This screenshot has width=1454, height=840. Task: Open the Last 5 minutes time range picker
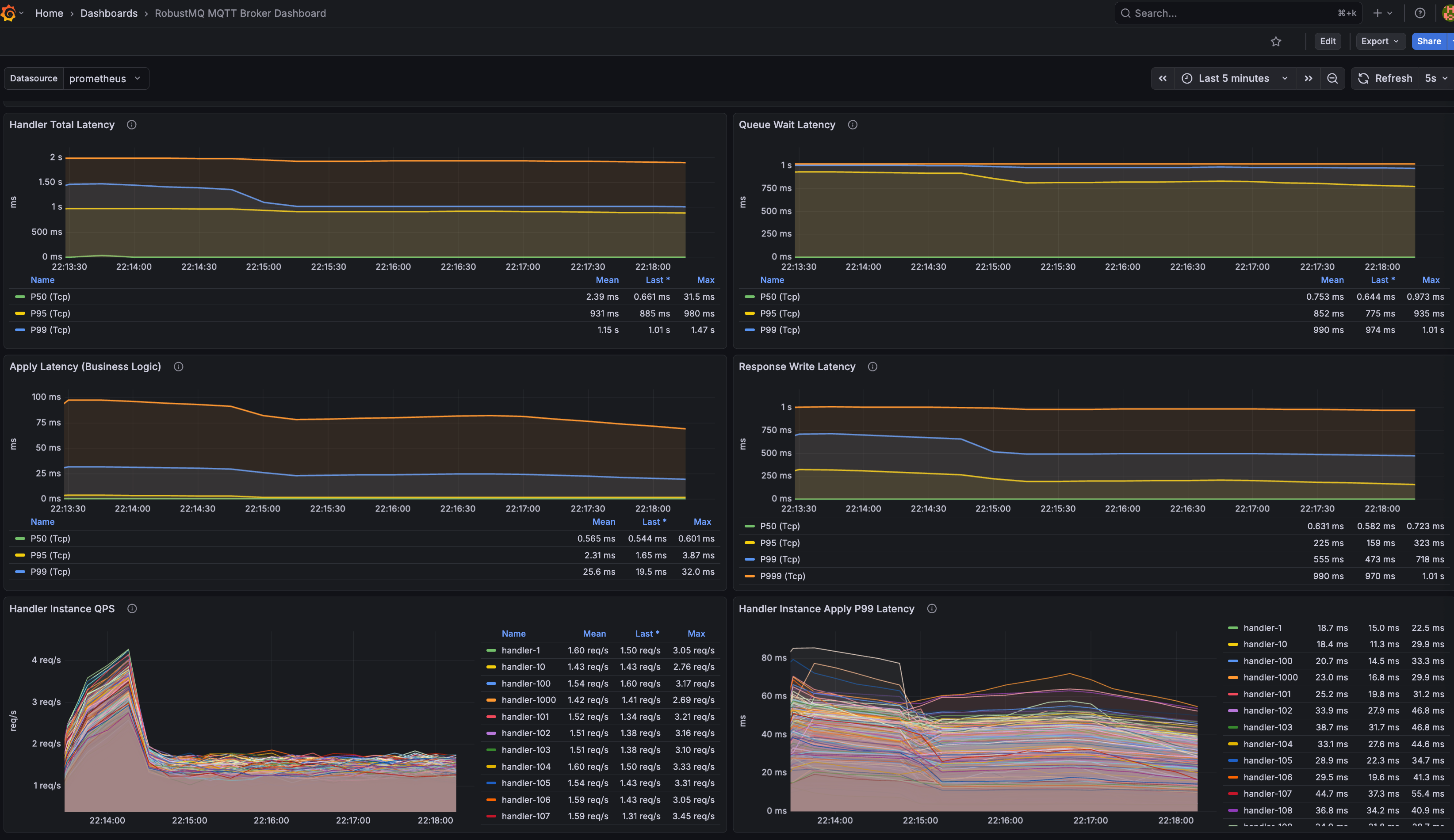pos(1234,78)
